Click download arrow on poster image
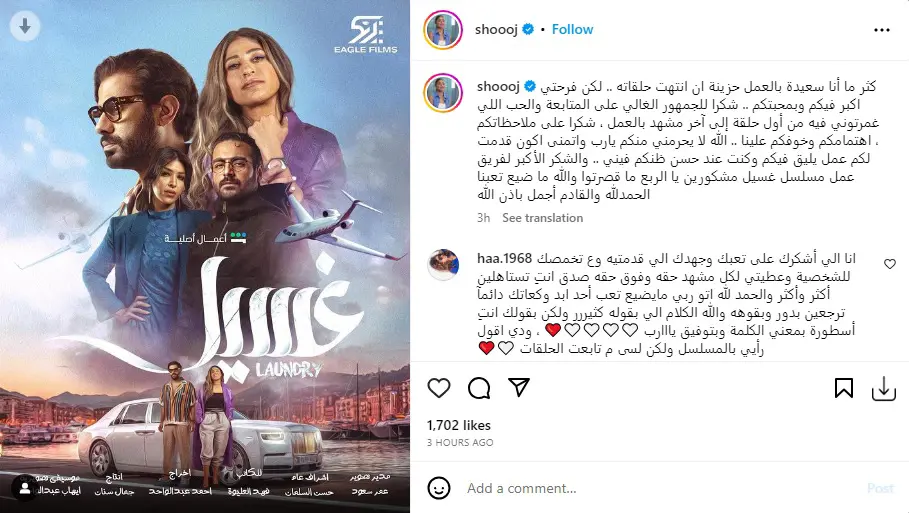 pos(25,26)
